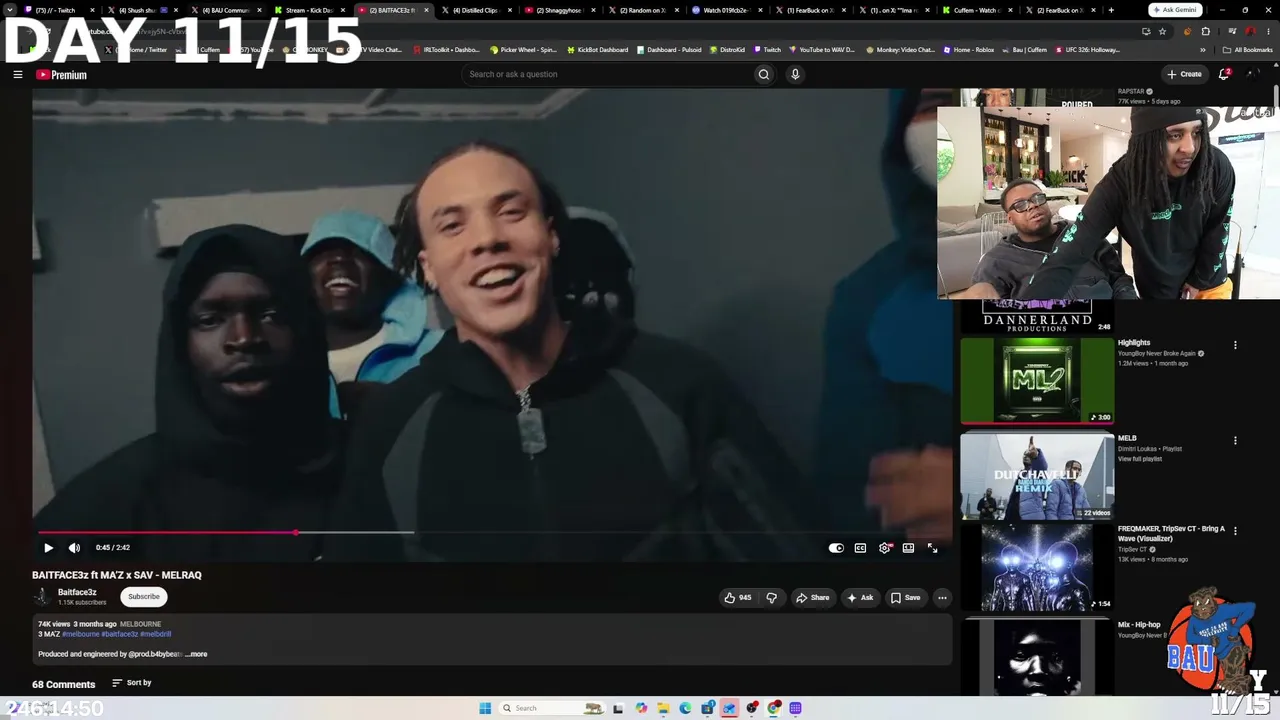The width and height of the screenshot is (1280, 720).
Task: Open the All Bookmarks folder
Action: pos(1248,49)
